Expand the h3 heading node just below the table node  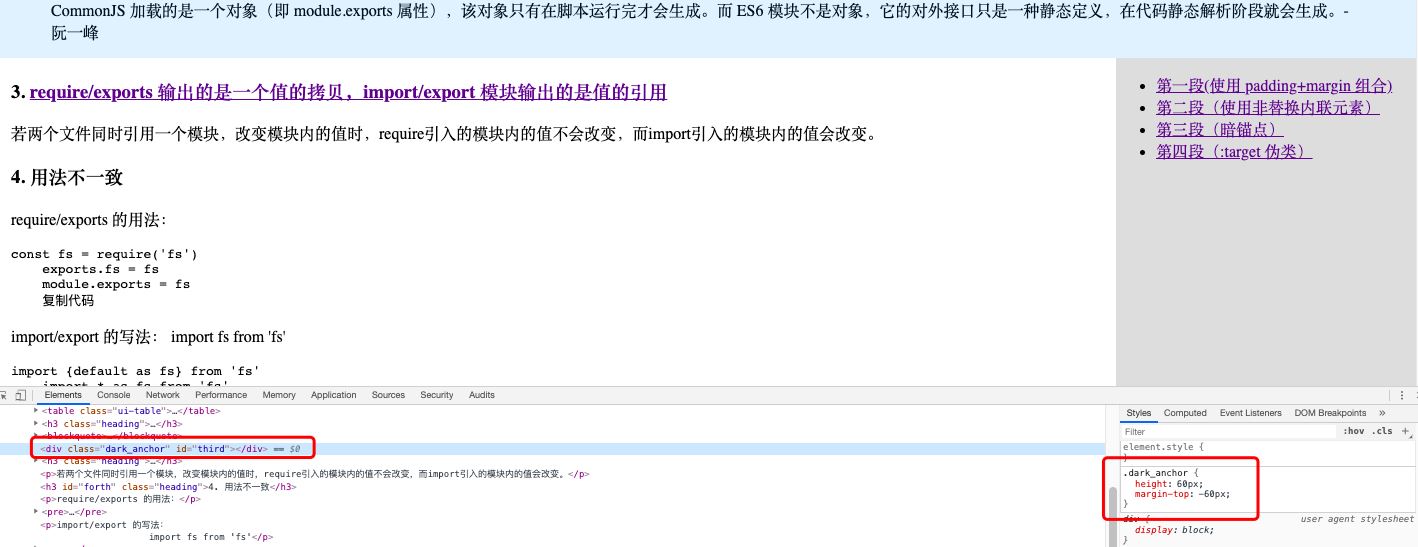click(37, 423)
